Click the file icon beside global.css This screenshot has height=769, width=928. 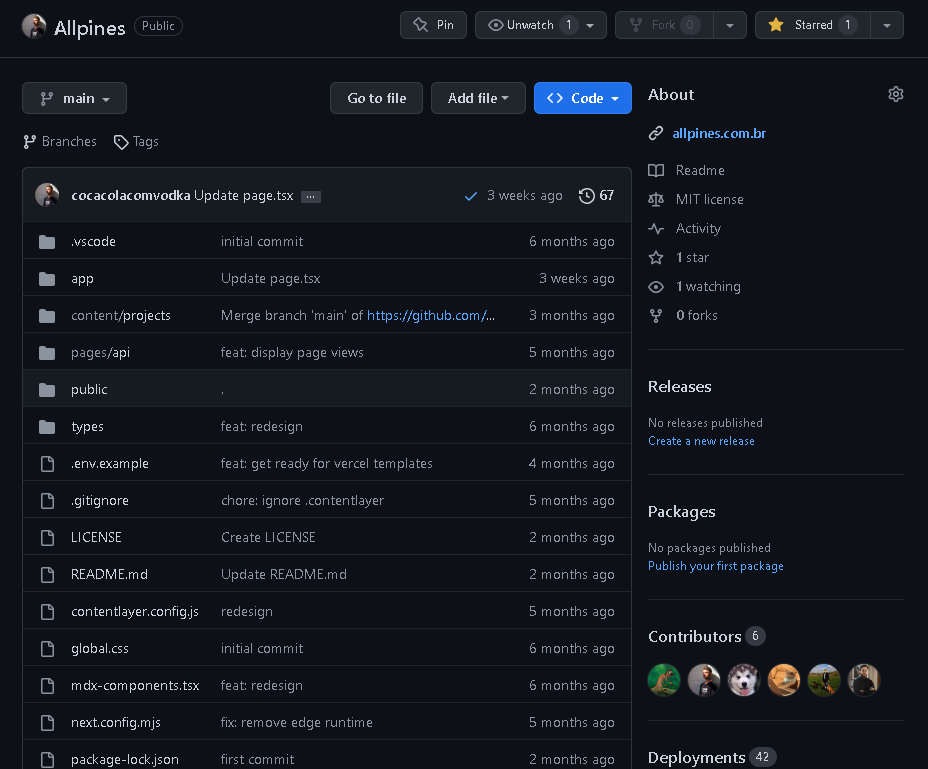click(47, 649)
